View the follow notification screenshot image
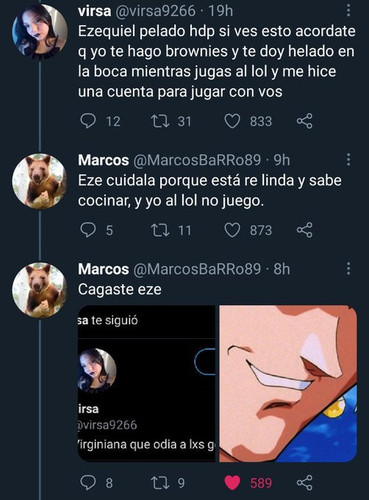Image resolution: width=369 pixels, height=500 pixels. (x=147, y=383)
